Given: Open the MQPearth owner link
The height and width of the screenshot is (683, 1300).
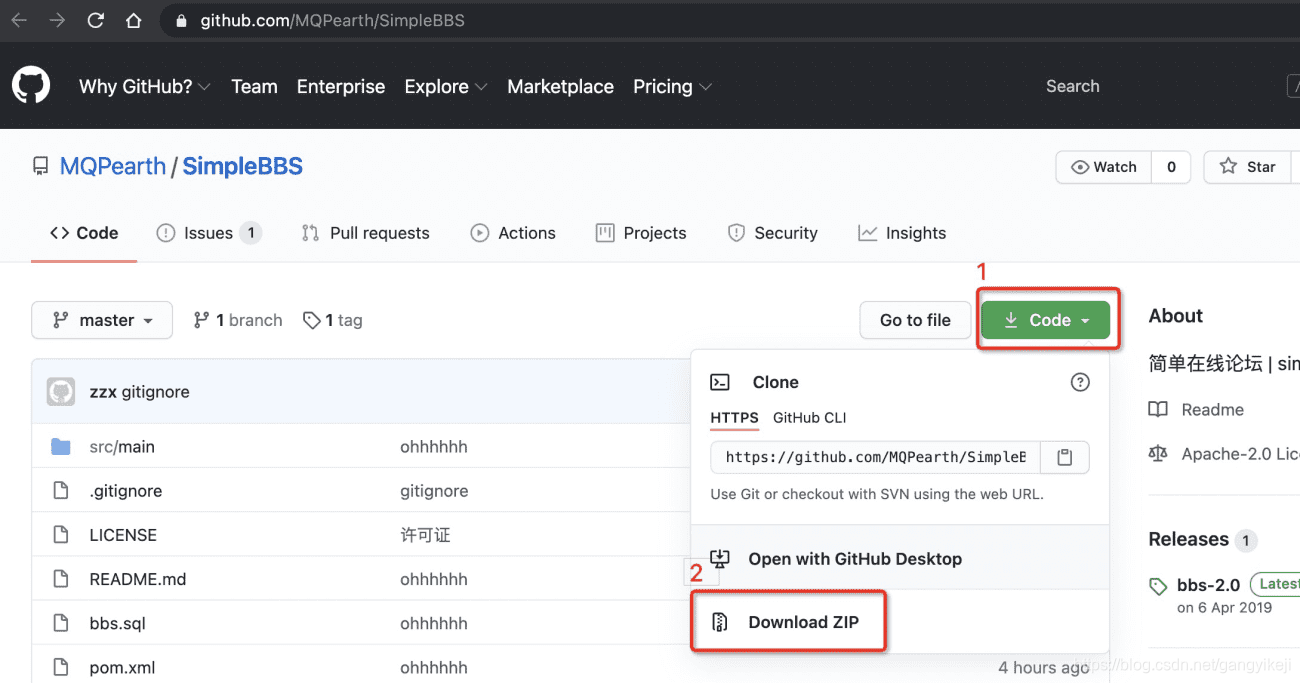Looking at the screenshot, I should pyautogui.click(x=113, y=166).
